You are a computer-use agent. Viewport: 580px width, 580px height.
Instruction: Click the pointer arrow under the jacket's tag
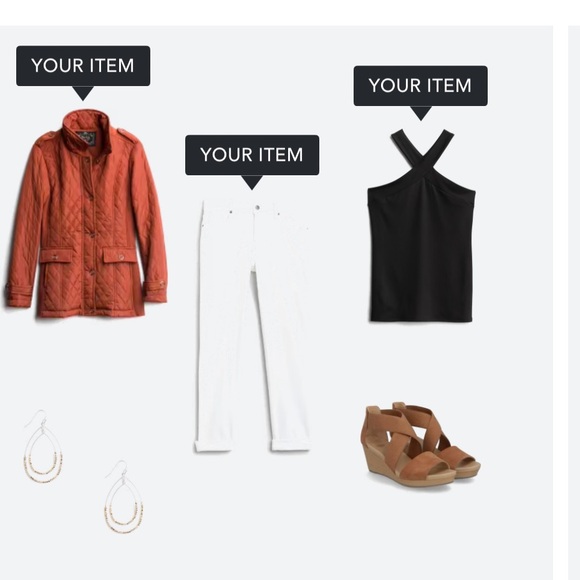(x=83, y=92)
